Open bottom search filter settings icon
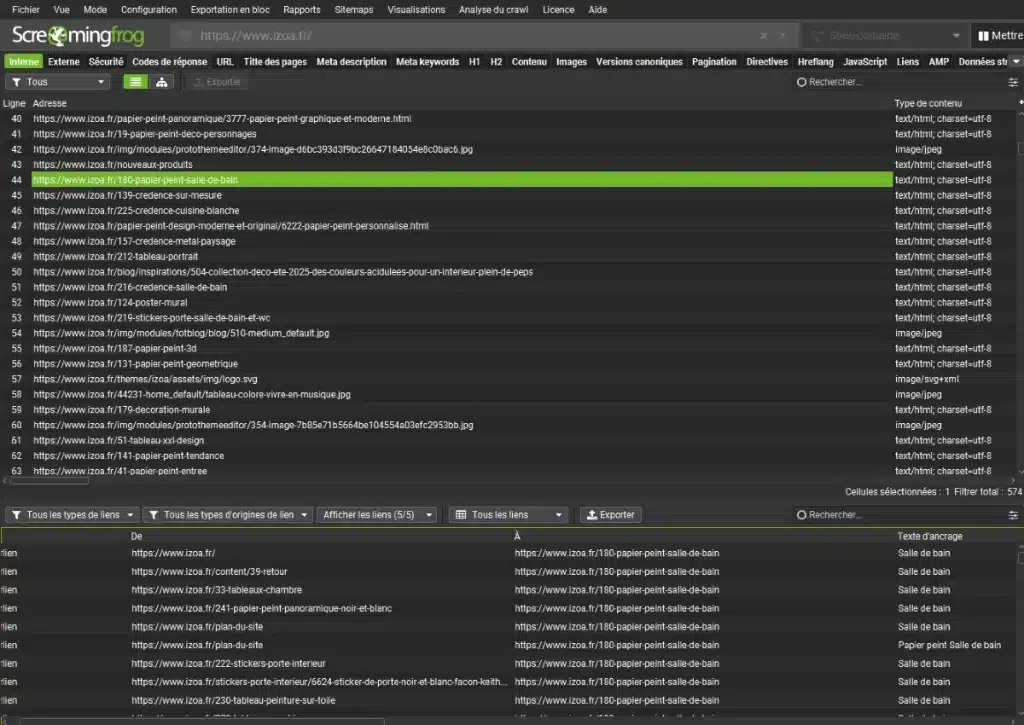This screenshot has height=725, width=1024. (1012, 515)
